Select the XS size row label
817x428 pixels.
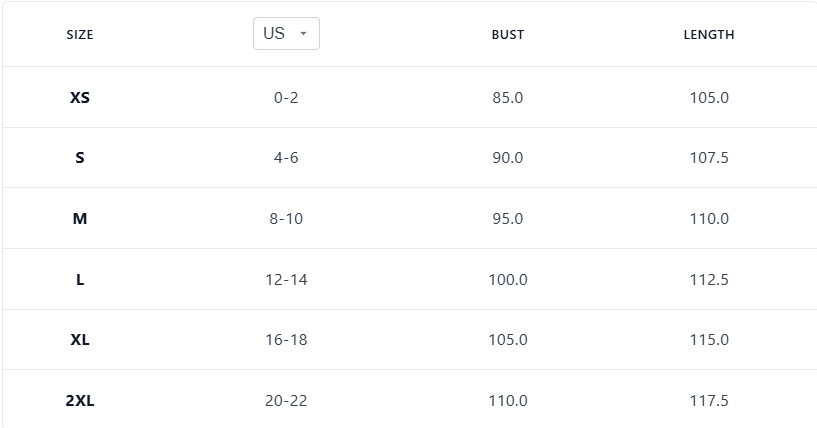[x=80, y=98]
